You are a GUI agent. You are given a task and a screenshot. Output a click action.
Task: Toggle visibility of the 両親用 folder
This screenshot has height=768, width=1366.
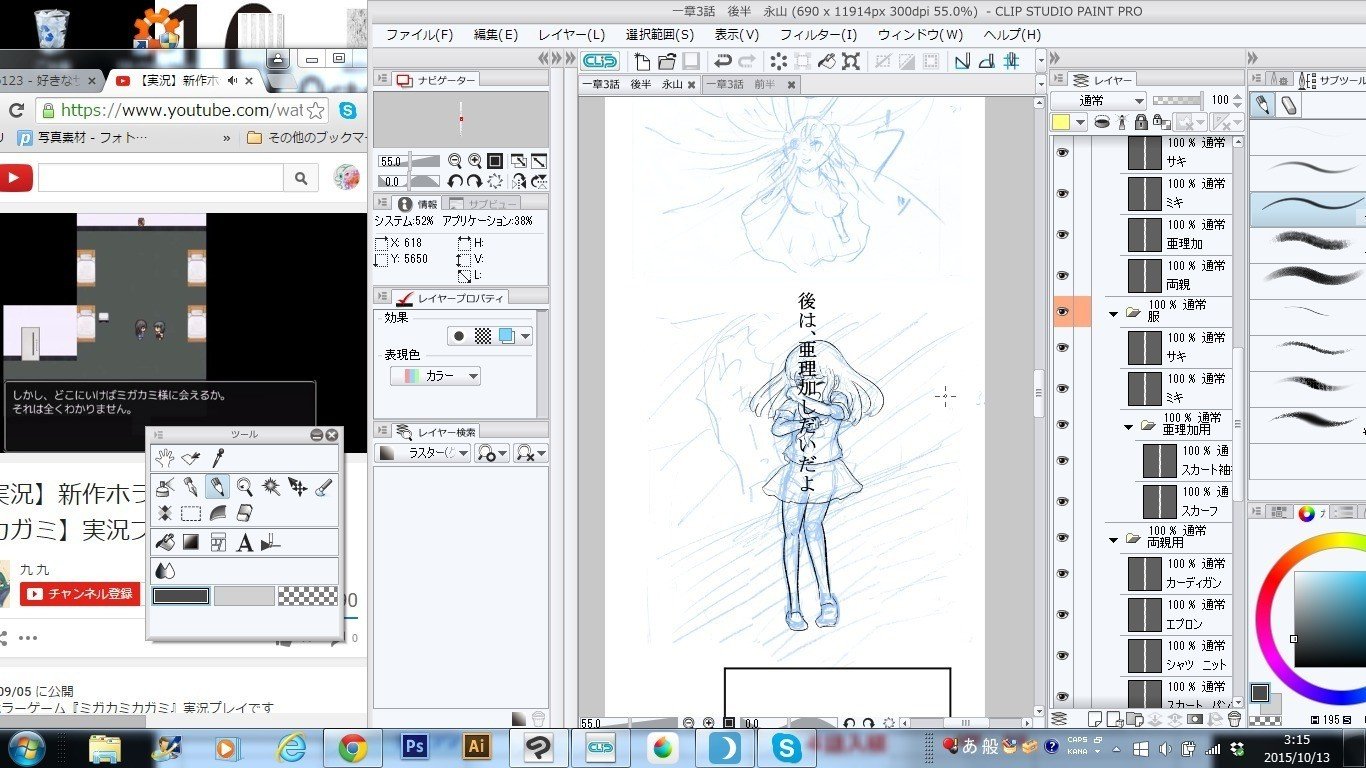(x=1062, y=538)
